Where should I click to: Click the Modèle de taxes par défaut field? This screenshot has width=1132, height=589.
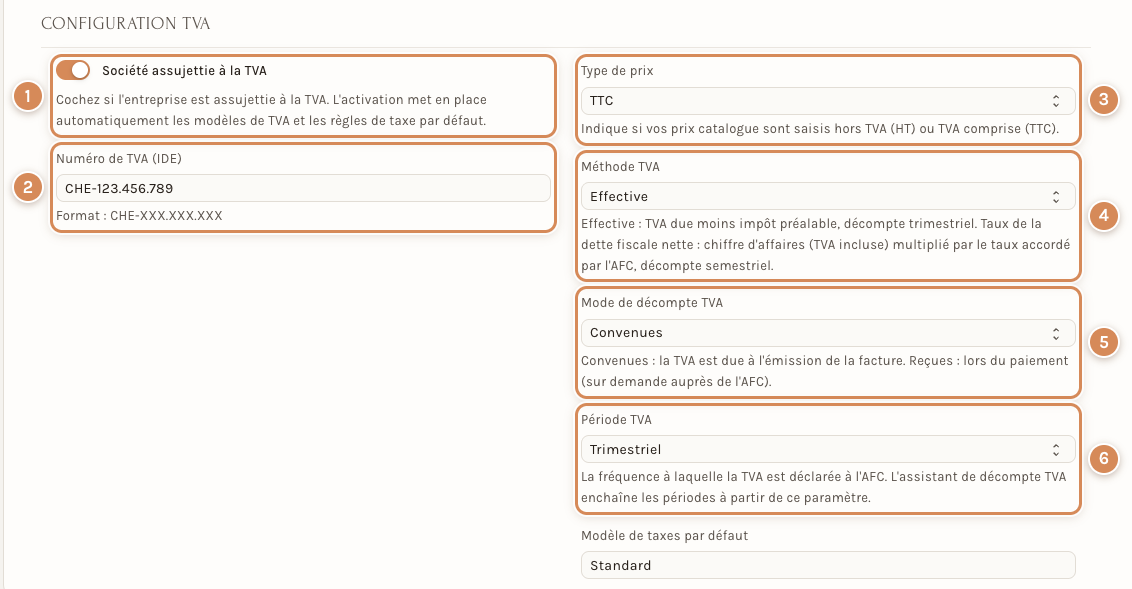pos(828,565)
